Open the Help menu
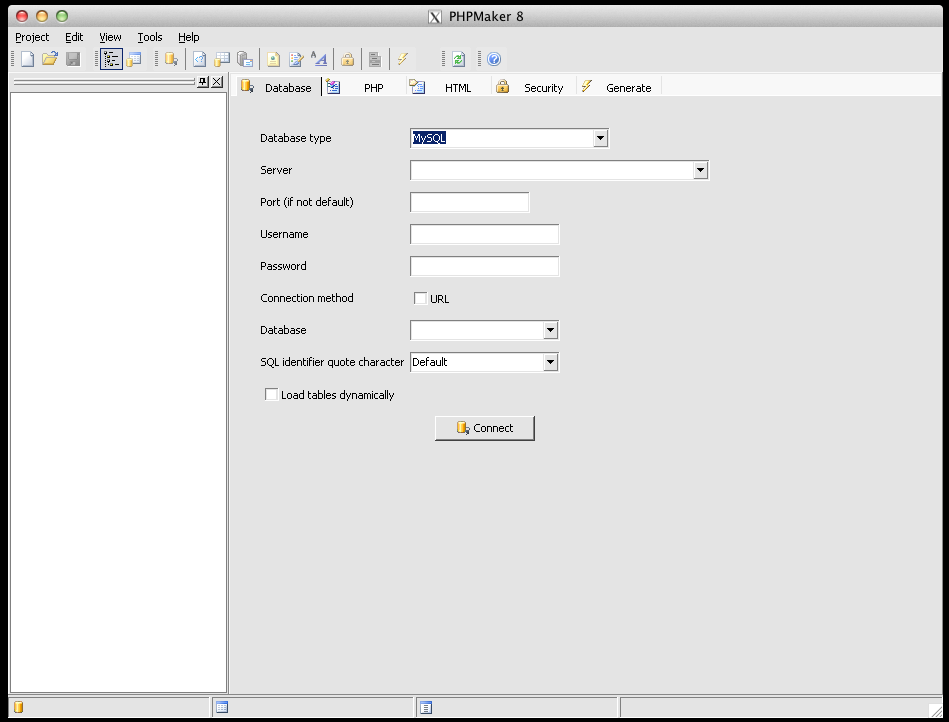949x722 pixels. pyautogui.click(x=188, y=37)
